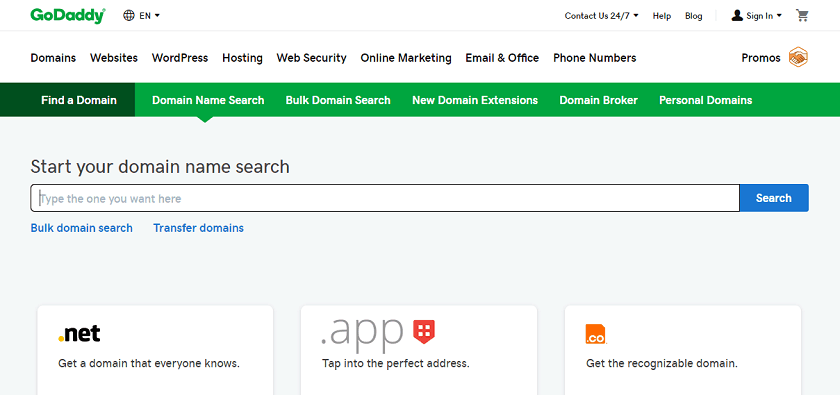This screenshot has width=840, height=395.
Task: Click 'Get the recognizable domain.' text
Action: pyautogui.click(x=662, y=363)
